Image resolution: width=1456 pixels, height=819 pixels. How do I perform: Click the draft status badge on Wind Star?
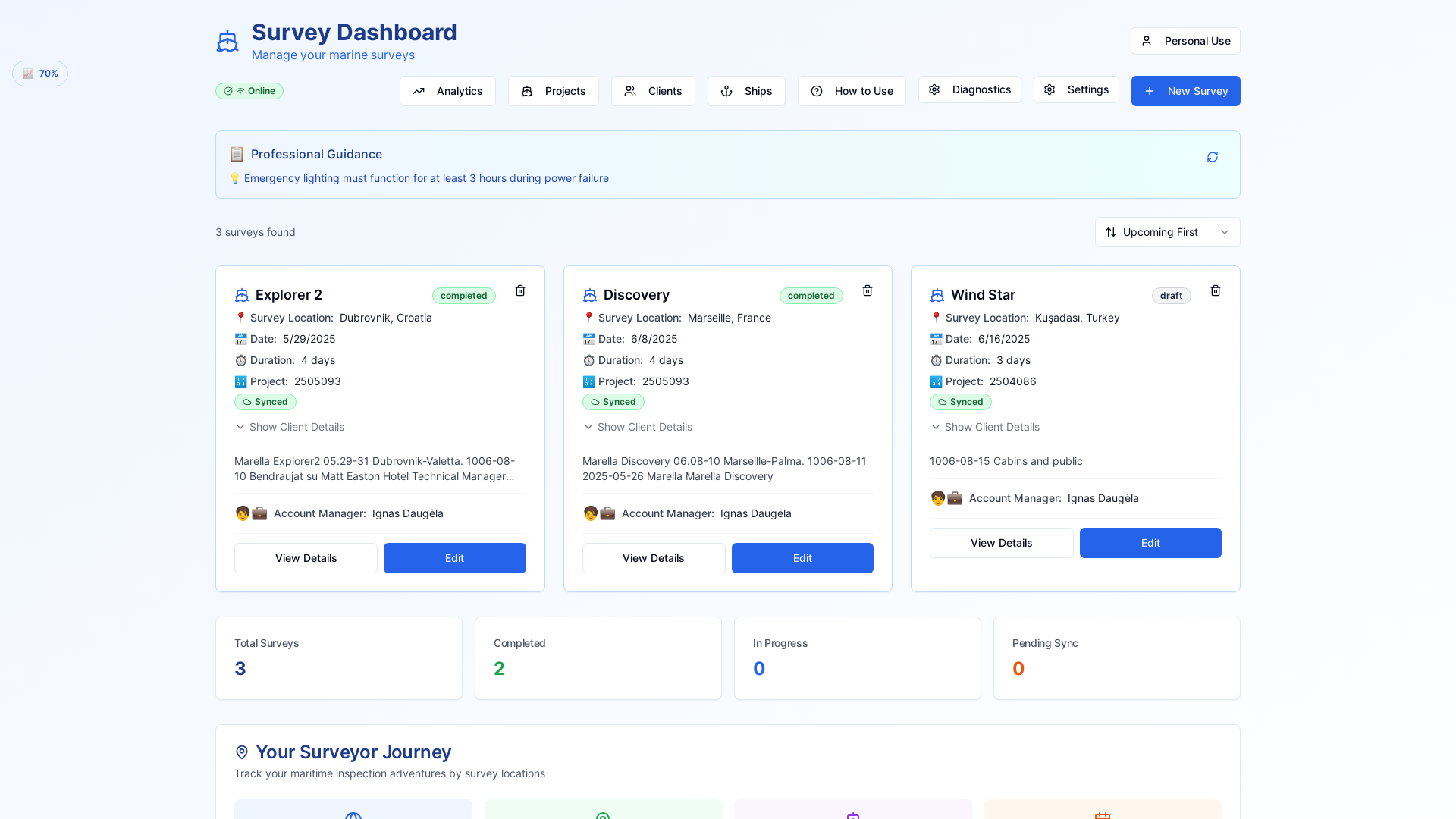[x=1172, y=296]
